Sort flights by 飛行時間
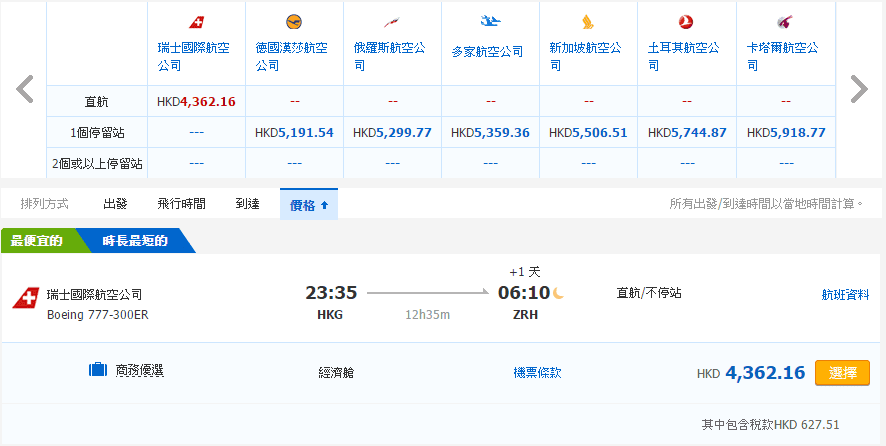Viewport: 886px width, 446px height. 181,204
